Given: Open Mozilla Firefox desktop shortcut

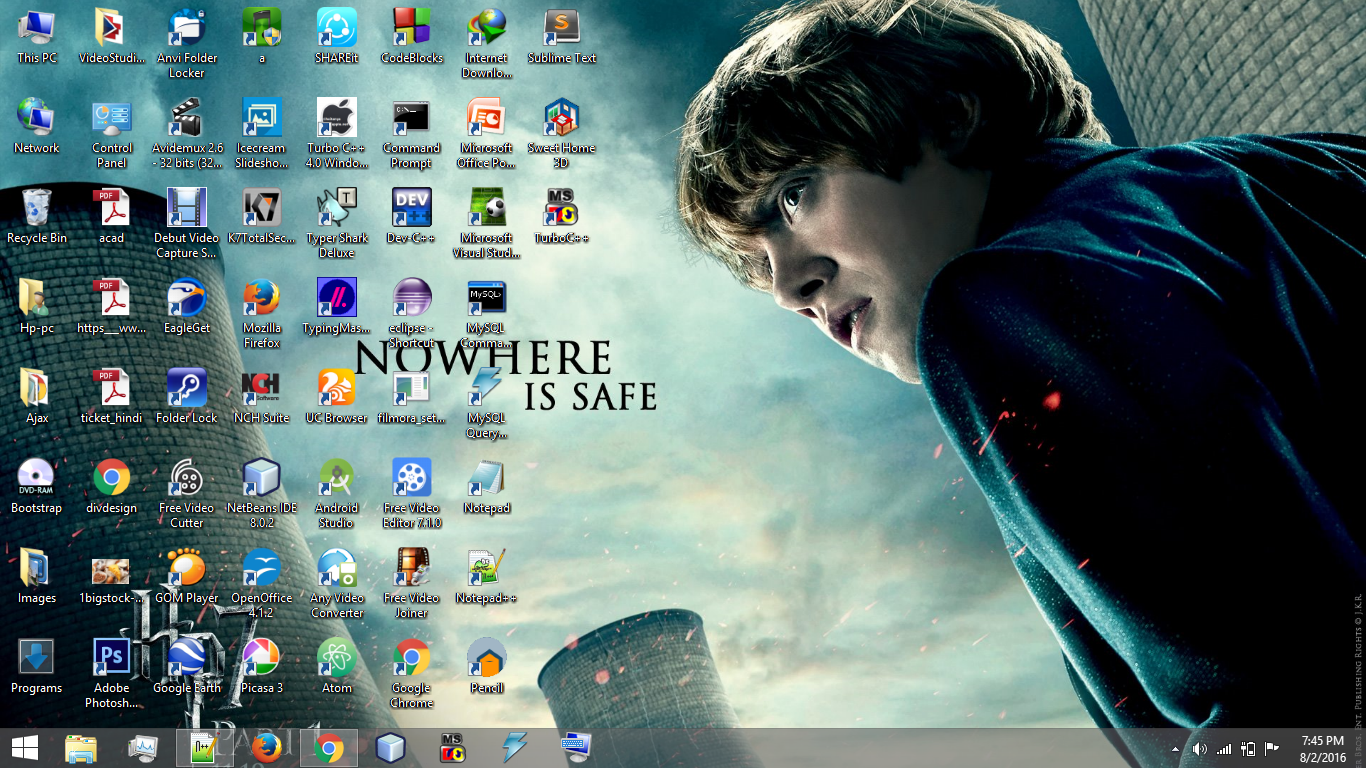Looking at the screenshot, I should [x=262, y=314].
